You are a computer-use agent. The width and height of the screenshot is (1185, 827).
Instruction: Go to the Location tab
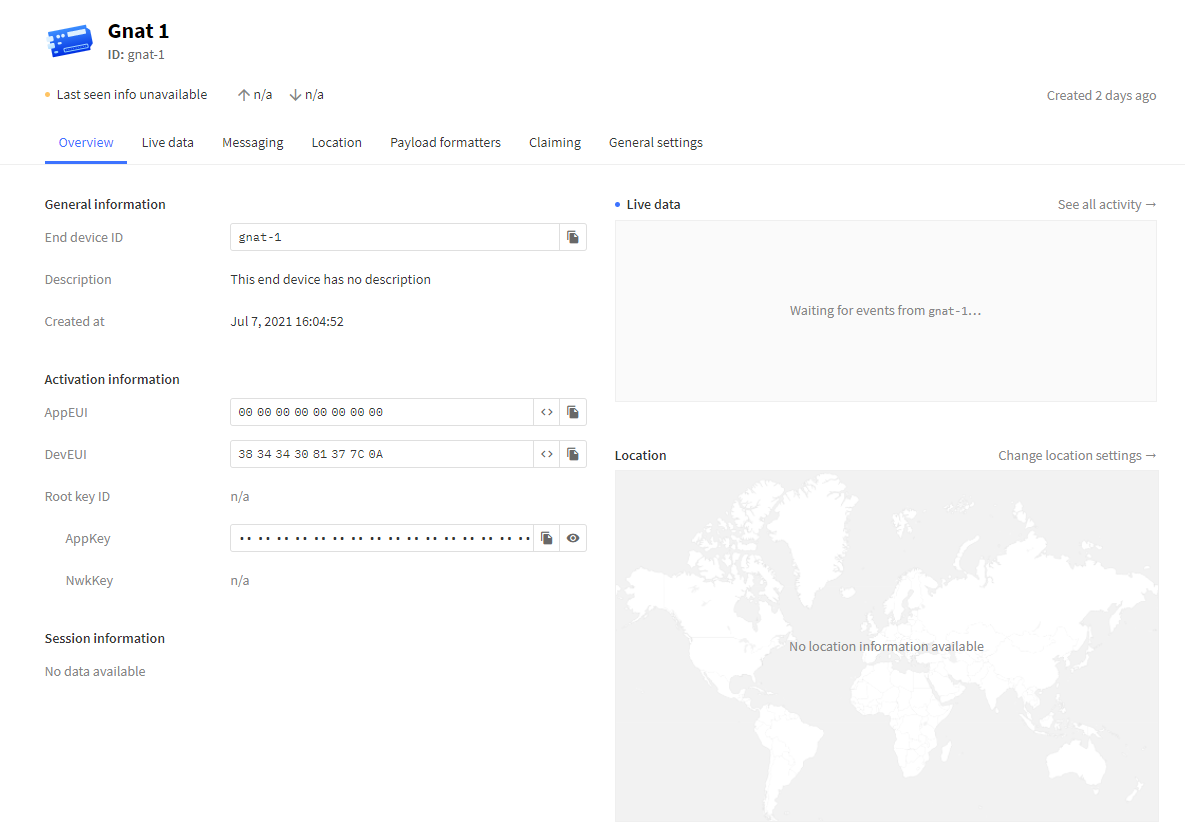tap(336, 143)
